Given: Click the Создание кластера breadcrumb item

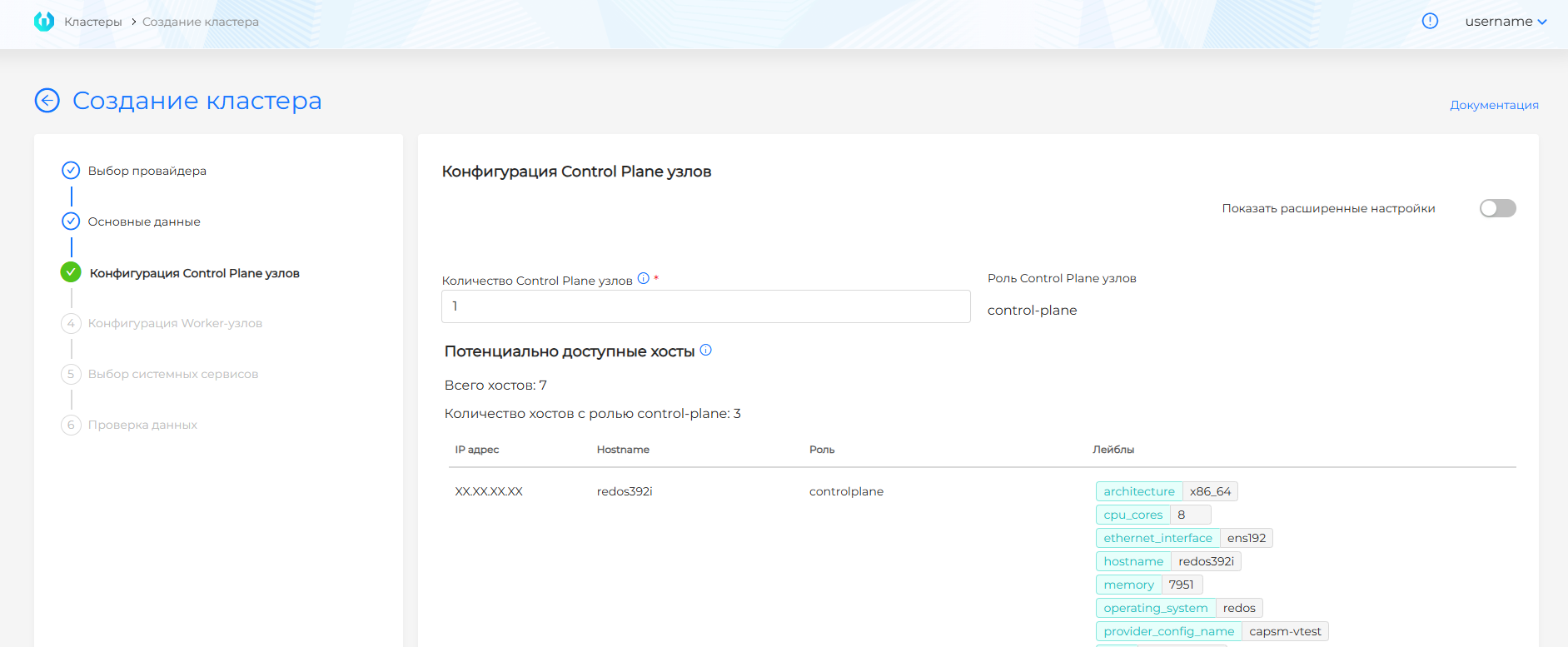Looking at the screenshot, I should coord(200,22).
